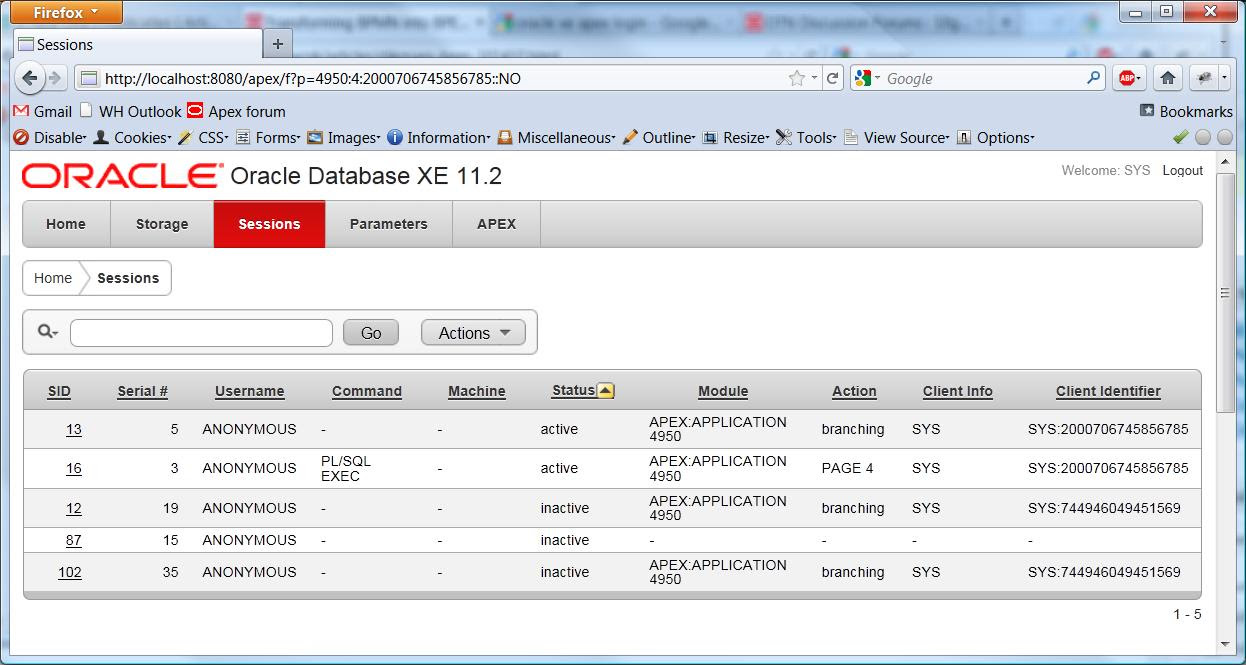This screenshot has height=665, width=1246.
Task: Open the Miscellaneous developer toolbar menu
Action: coord(556,137)
